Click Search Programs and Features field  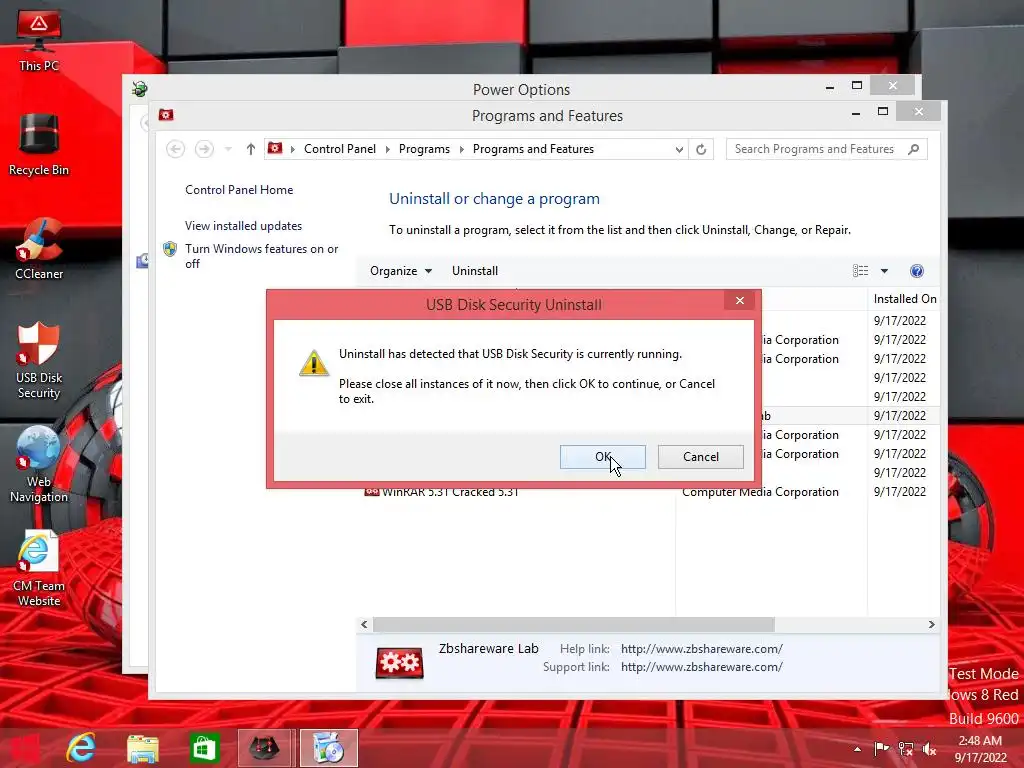(826, 149)
